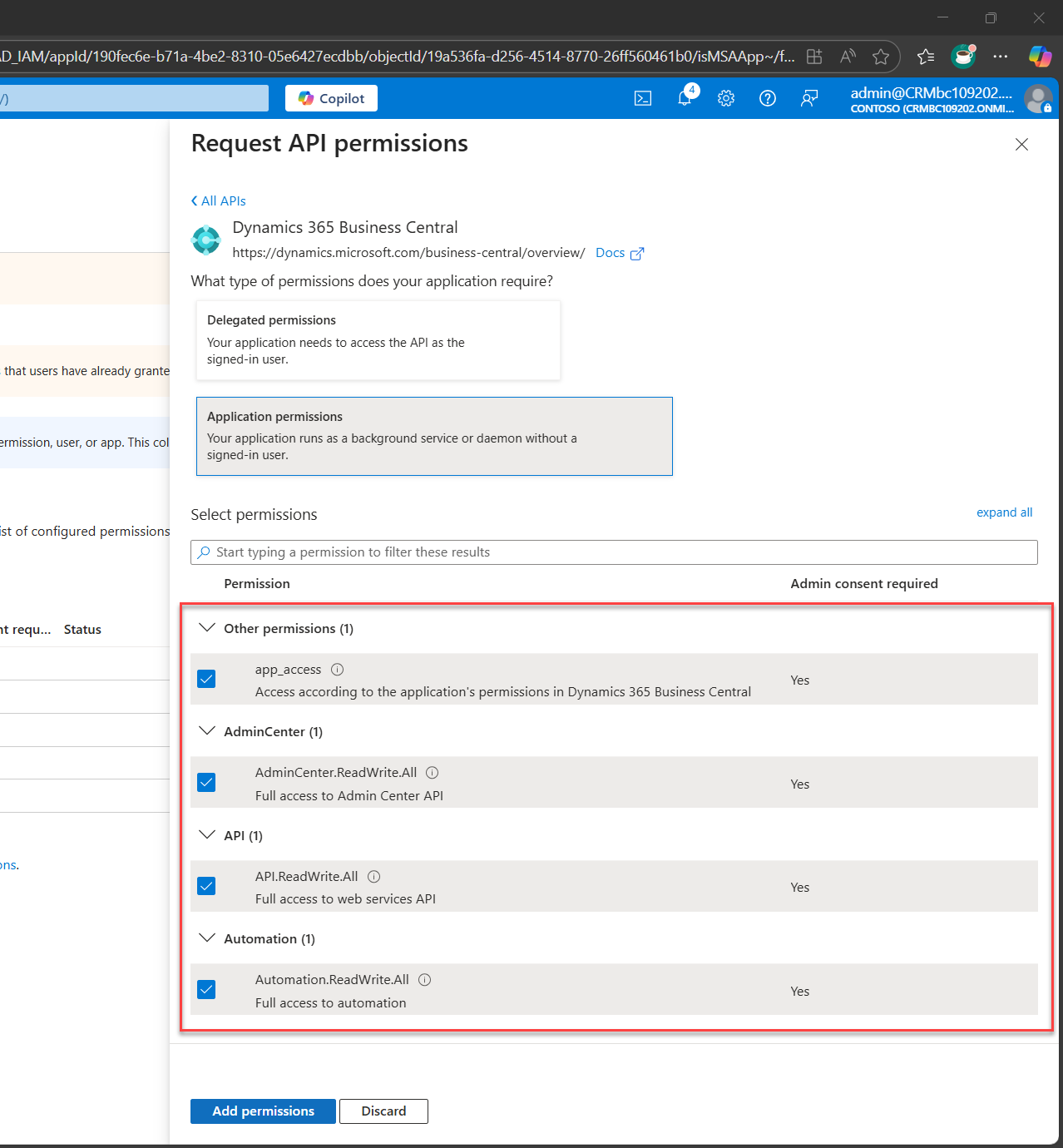This screenshot has width=1063, height=1148.
Task: Click the Permission column header
Action: [x=257, y=584]
